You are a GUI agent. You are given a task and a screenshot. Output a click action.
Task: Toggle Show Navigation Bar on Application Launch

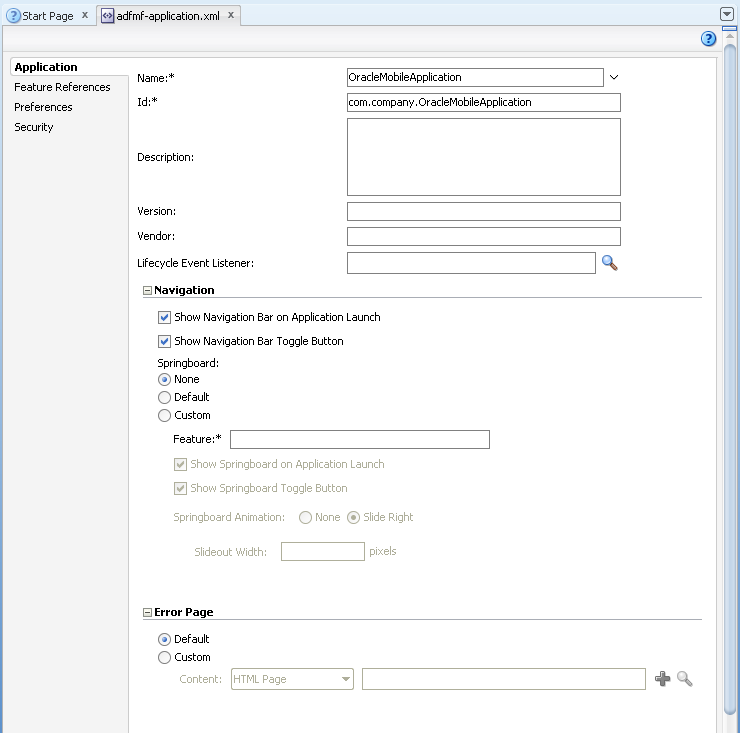pyautogui.click(x=164, y=317)
